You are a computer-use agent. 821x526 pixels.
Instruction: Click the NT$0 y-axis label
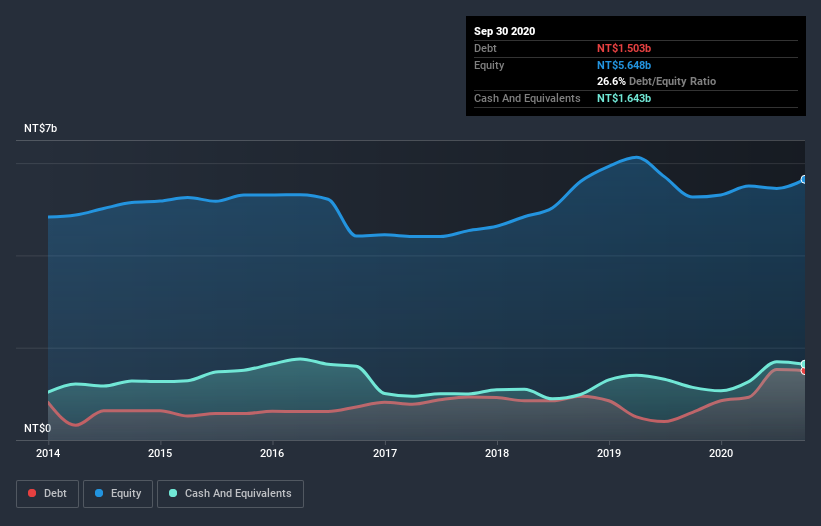tap(38, 428)
